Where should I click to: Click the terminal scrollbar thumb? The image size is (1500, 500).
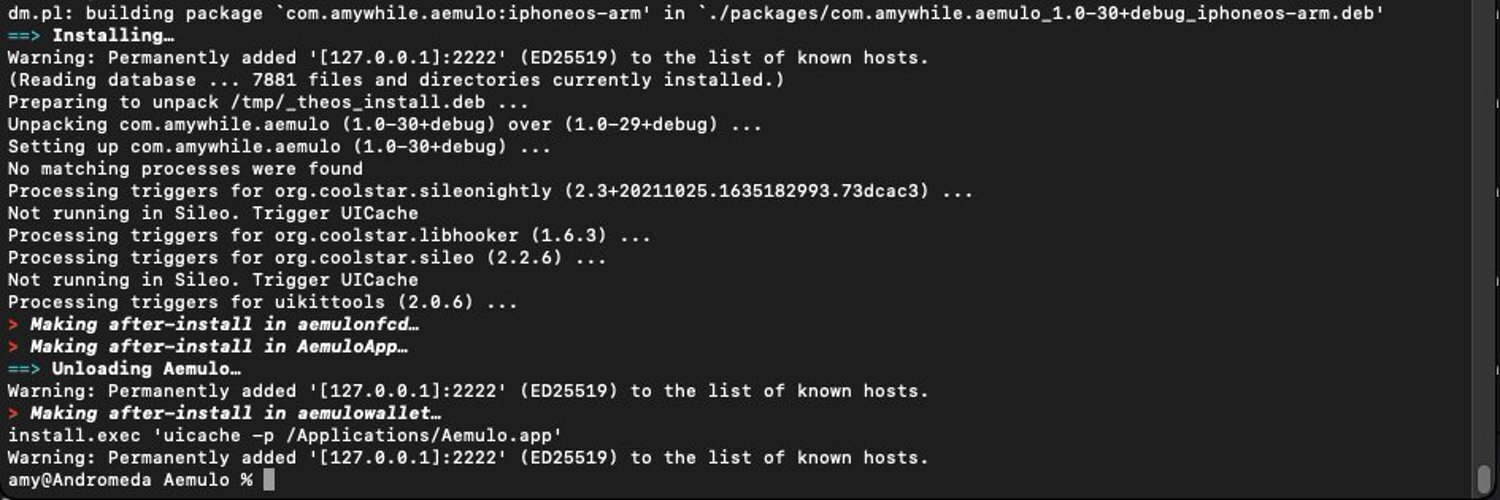coord(1483,479)
